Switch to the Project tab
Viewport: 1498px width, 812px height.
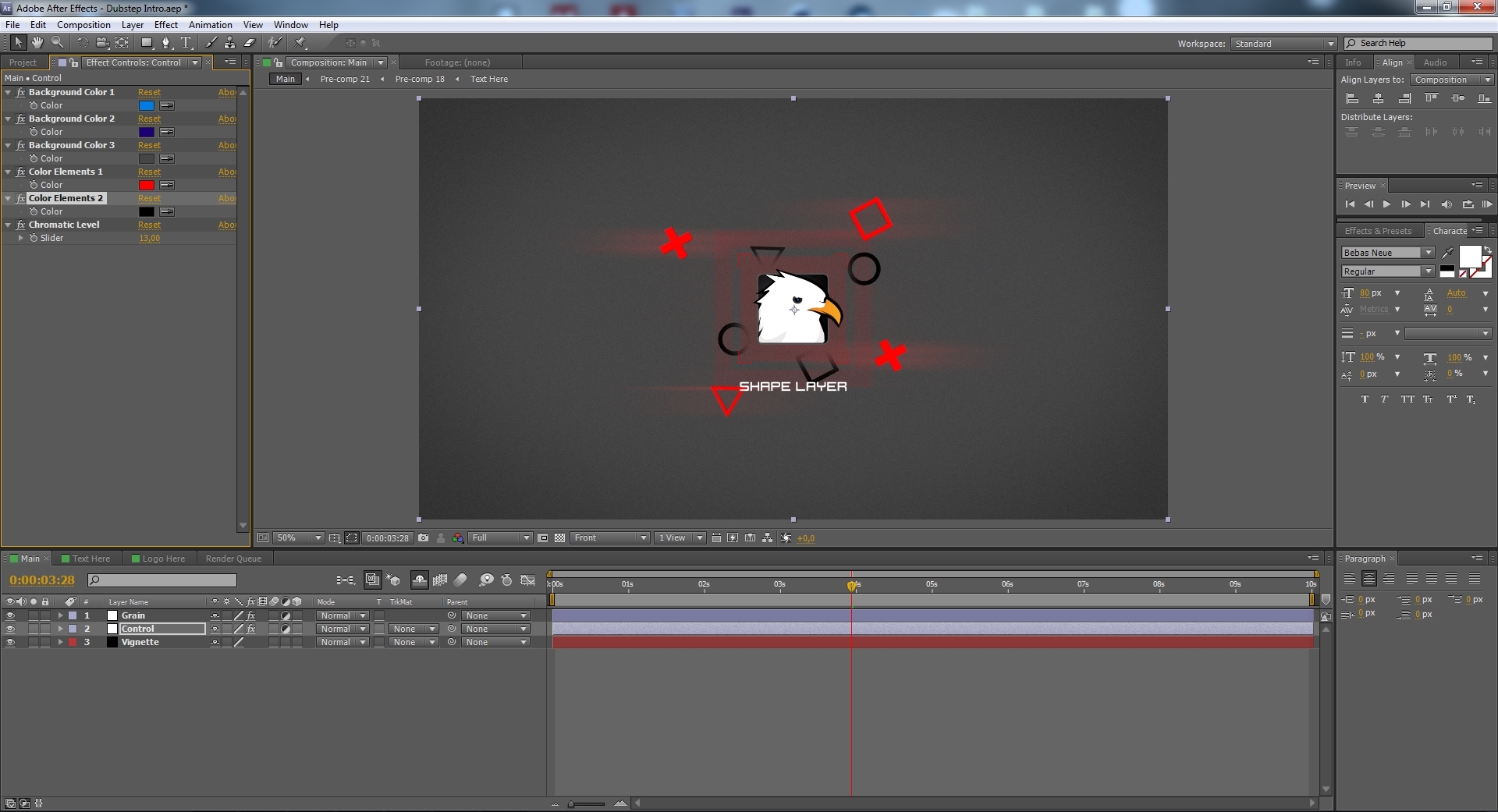click(x=23, y=62)
